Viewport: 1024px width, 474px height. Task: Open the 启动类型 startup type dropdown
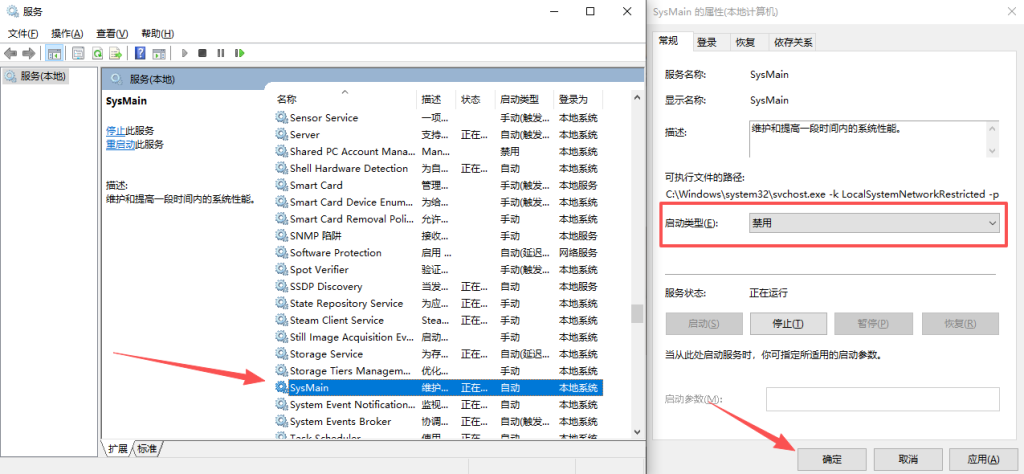874,223
